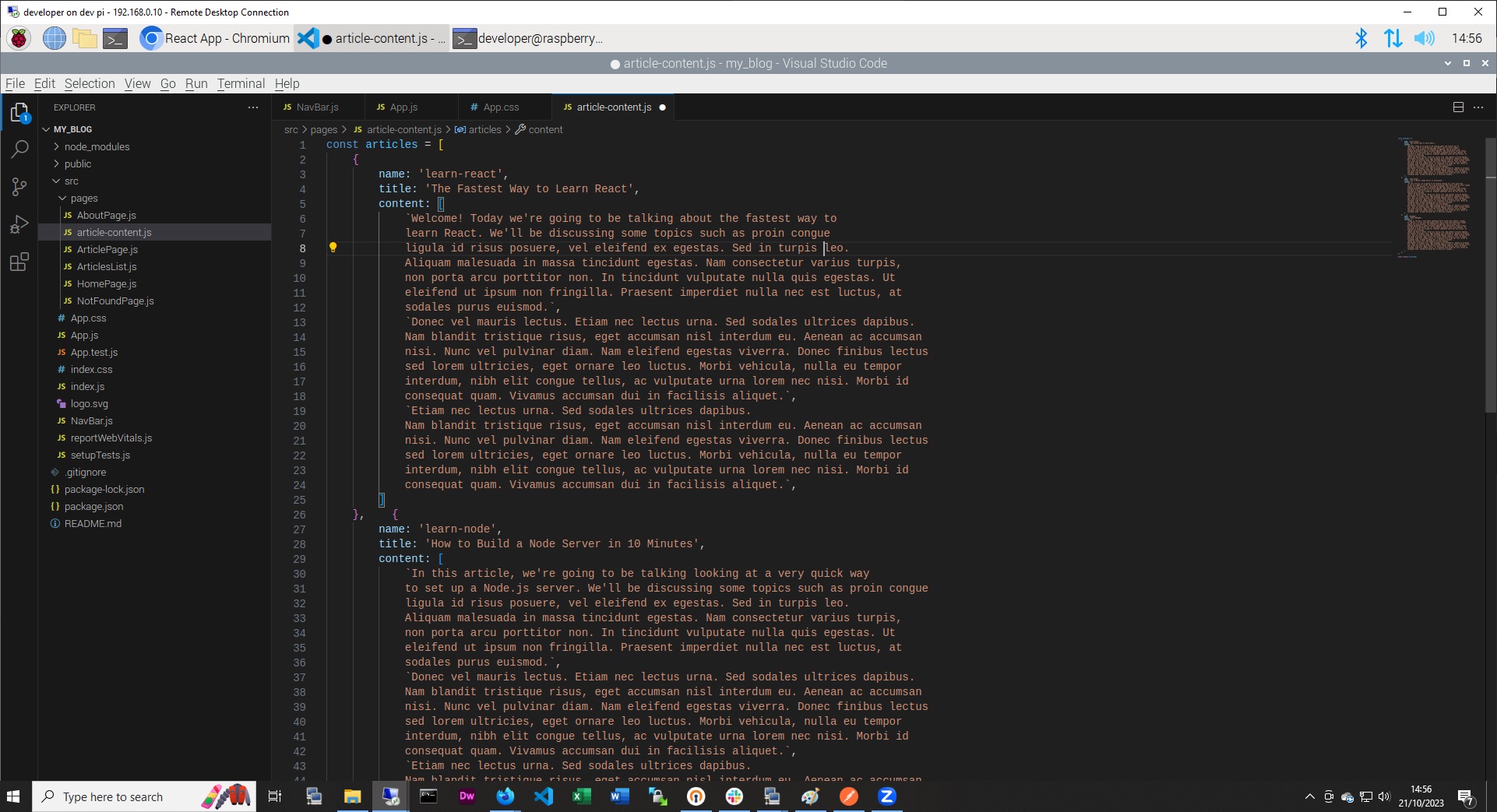Image resolution: width=1497 pixels, height=812 pixels.
Task: Click the network transfer arrows icon
Action: pyautogui.click(x=1393, y=38)
